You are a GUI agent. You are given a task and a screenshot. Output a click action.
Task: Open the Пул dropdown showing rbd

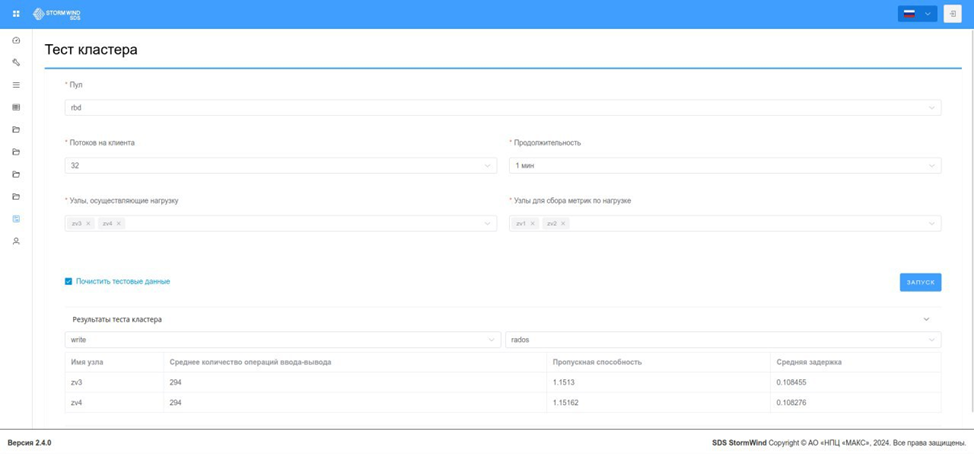[503, 107]
